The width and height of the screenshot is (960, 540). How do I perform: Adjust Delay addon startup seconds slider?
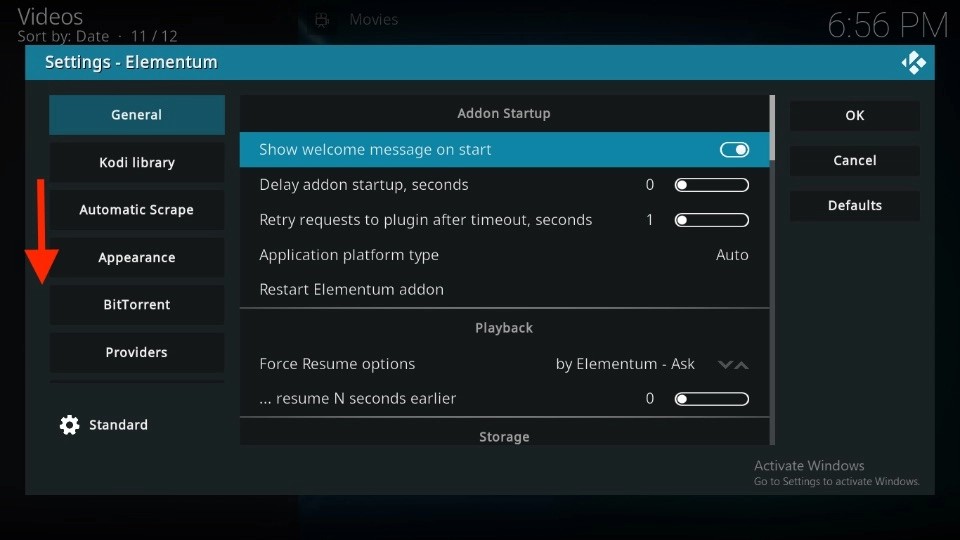[711, 185]
